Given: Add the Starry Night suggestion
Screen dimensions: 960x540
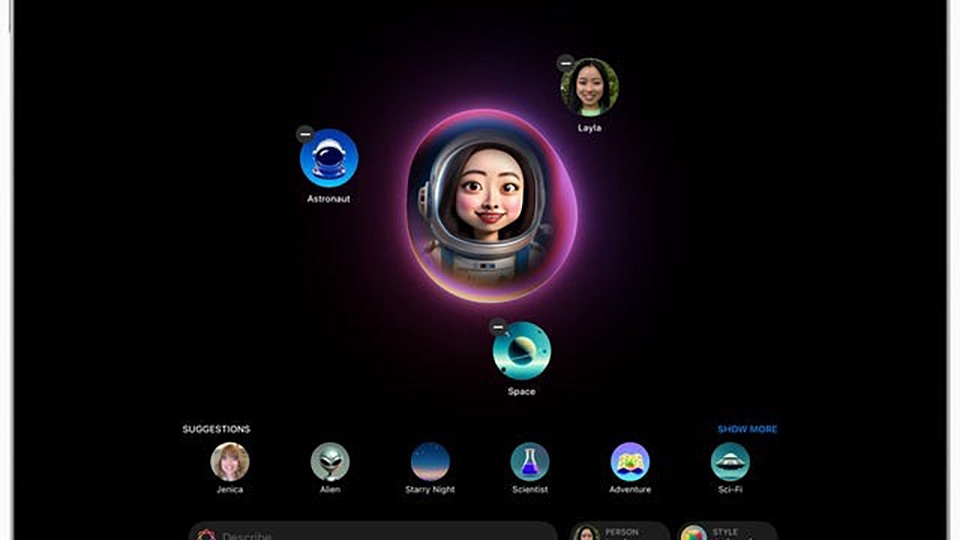Looking at the screenshot, I should click(430, 462).
